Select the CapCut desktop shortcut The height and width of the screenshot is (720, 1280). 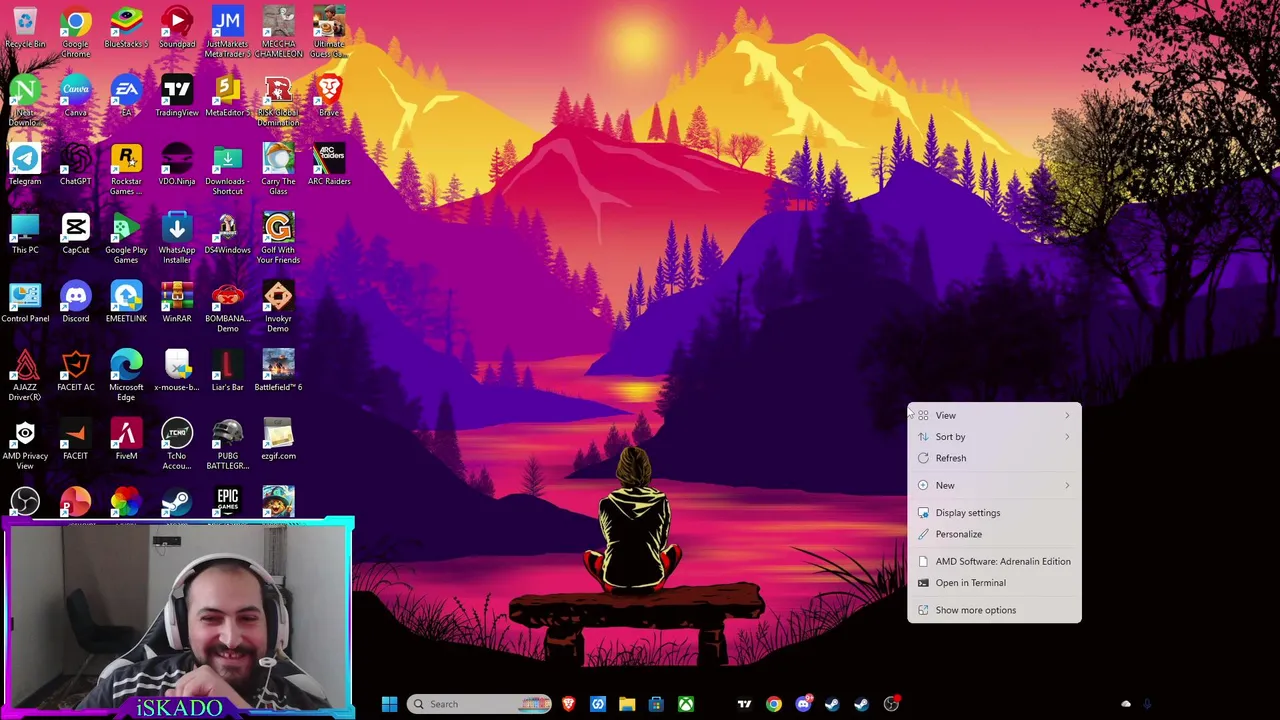[x=76, y=234]
